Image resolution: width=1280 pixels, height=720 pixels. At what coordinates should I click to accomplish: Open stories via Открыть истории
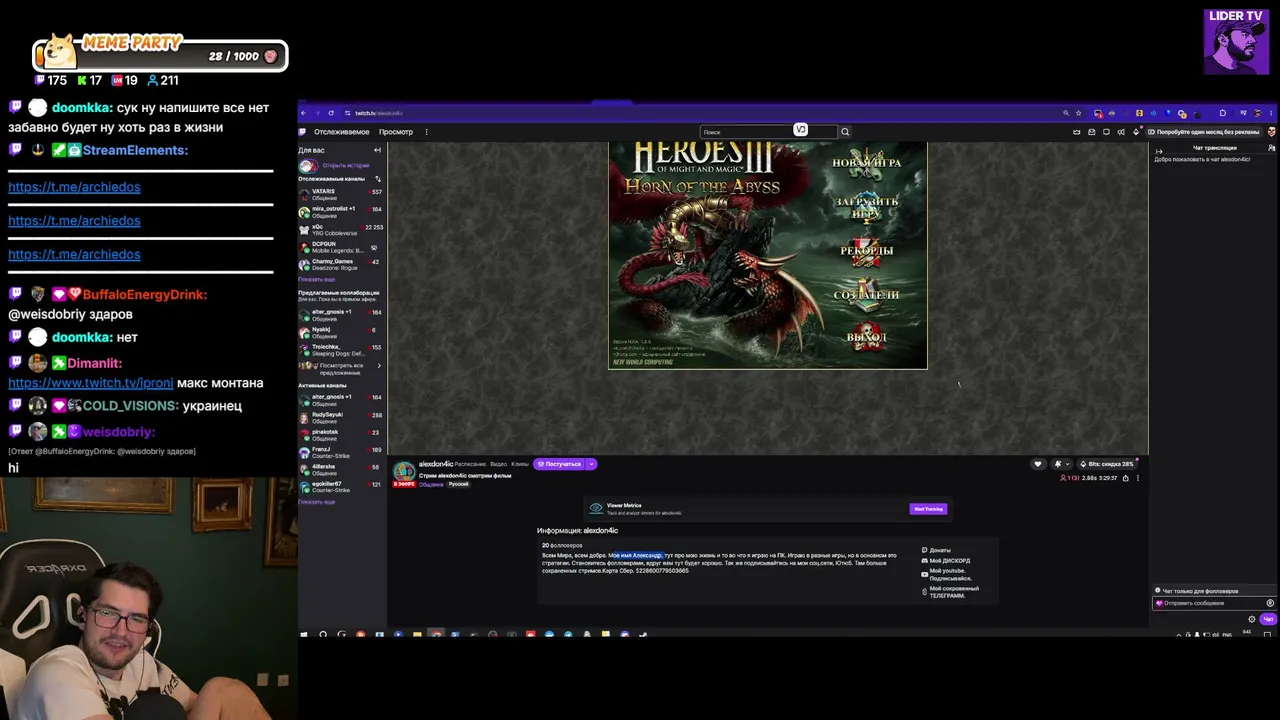point(345,165)
